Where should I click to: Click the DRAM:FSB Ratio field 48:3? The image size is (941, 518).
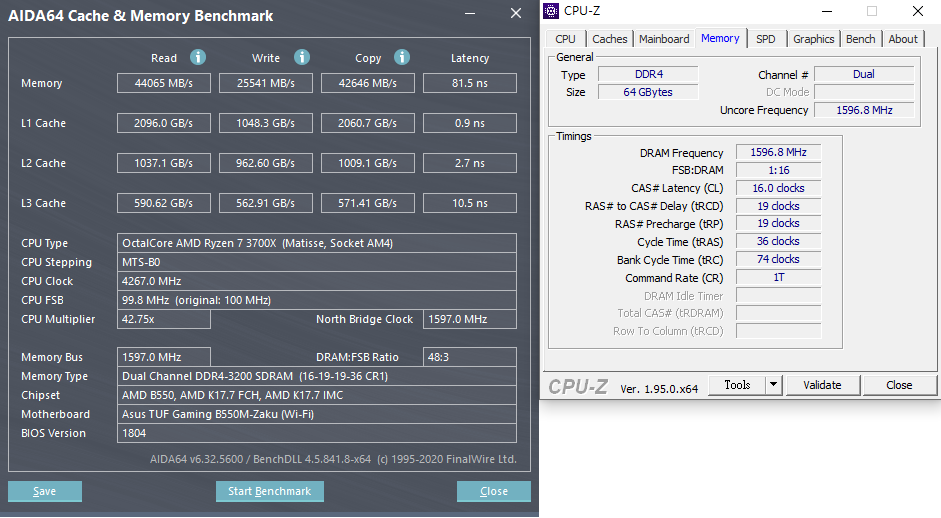pos(470,357)
